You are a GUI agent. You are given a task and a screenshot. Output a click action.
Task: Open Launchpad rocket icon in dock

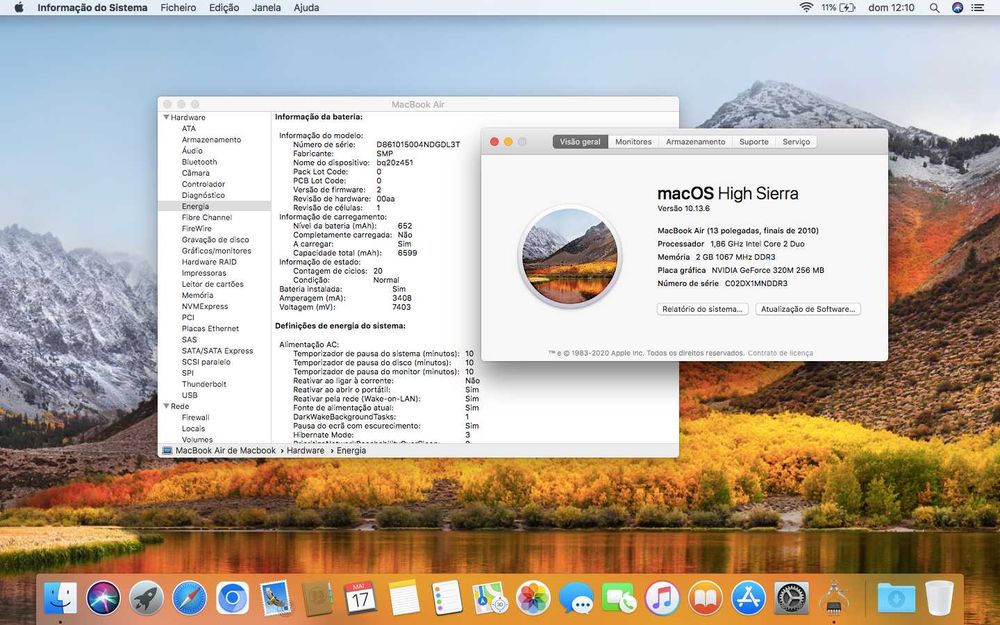point(146,598)
